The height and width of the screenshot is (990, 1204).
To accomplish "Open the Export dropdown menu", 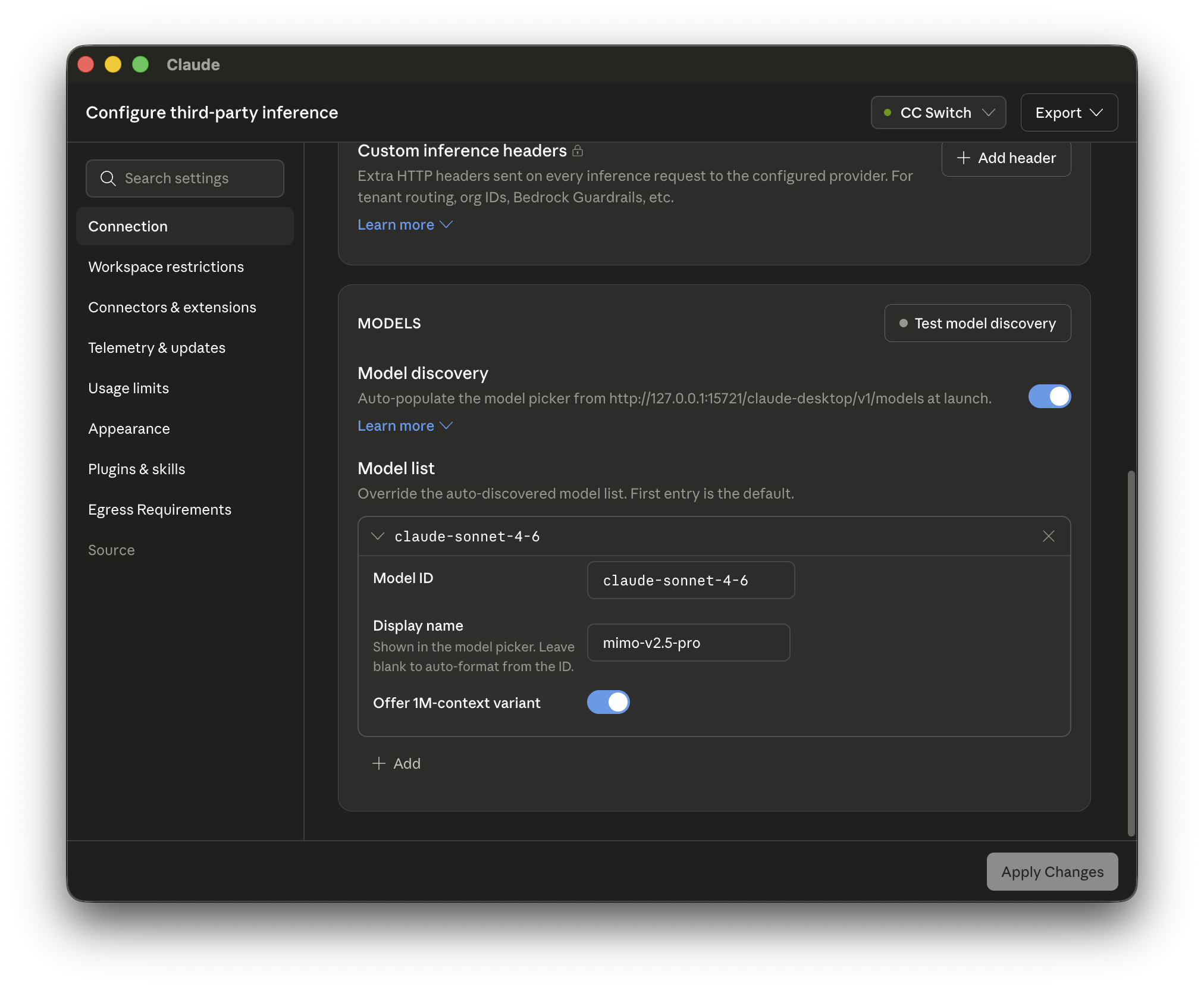I will pos(1069,112).
